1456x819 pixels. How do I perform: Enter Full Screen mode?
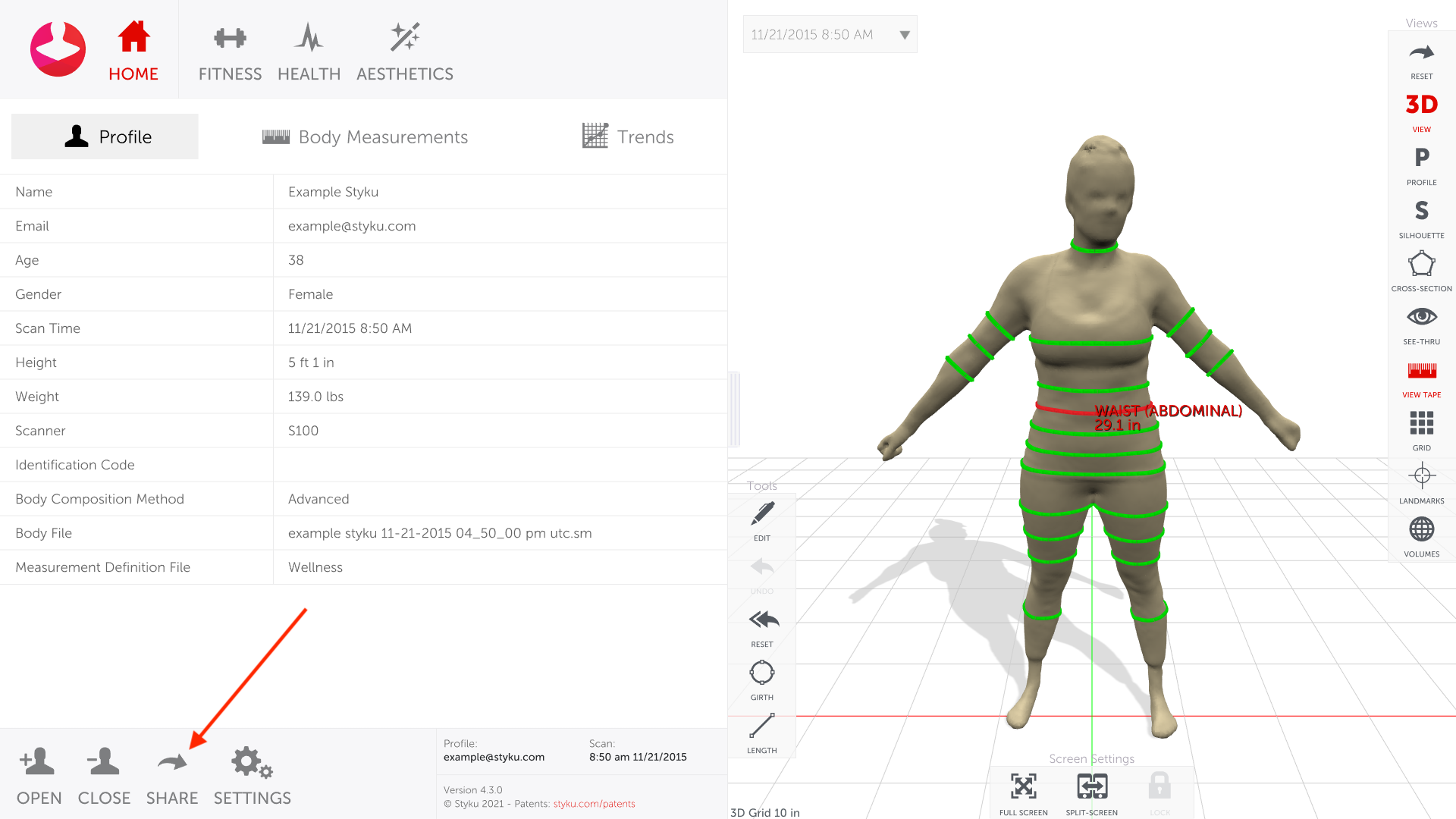tap(1023, 787)
